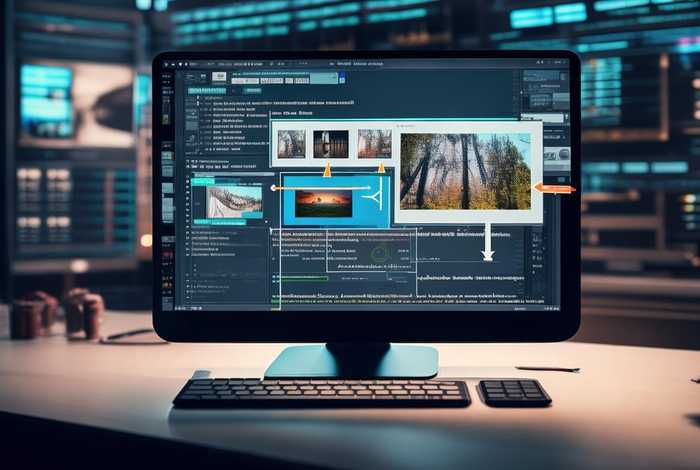Click the white branching fork symbol in blue panel
This screenshot has width=700, height=470.
pyautogui.click(x=375, y=198)
